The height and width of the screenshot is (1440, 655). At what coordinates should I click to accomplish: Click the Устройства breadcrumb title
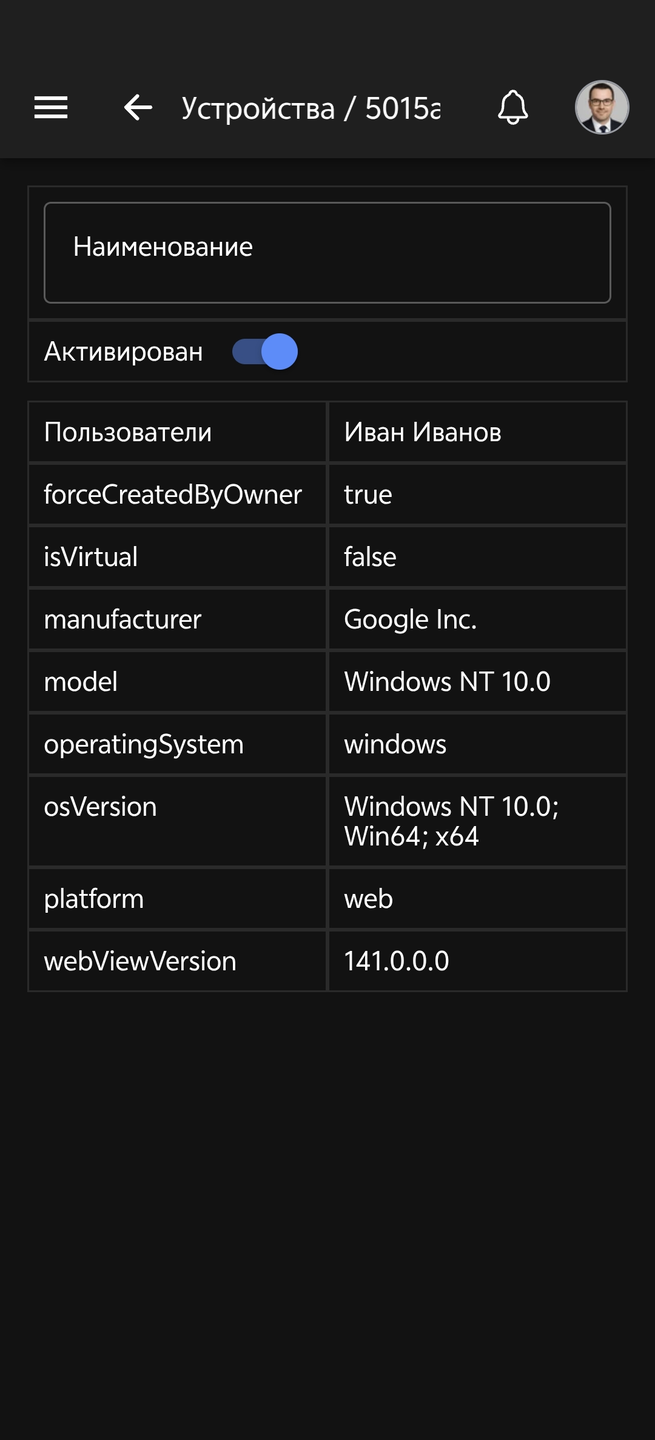(258, 108)
